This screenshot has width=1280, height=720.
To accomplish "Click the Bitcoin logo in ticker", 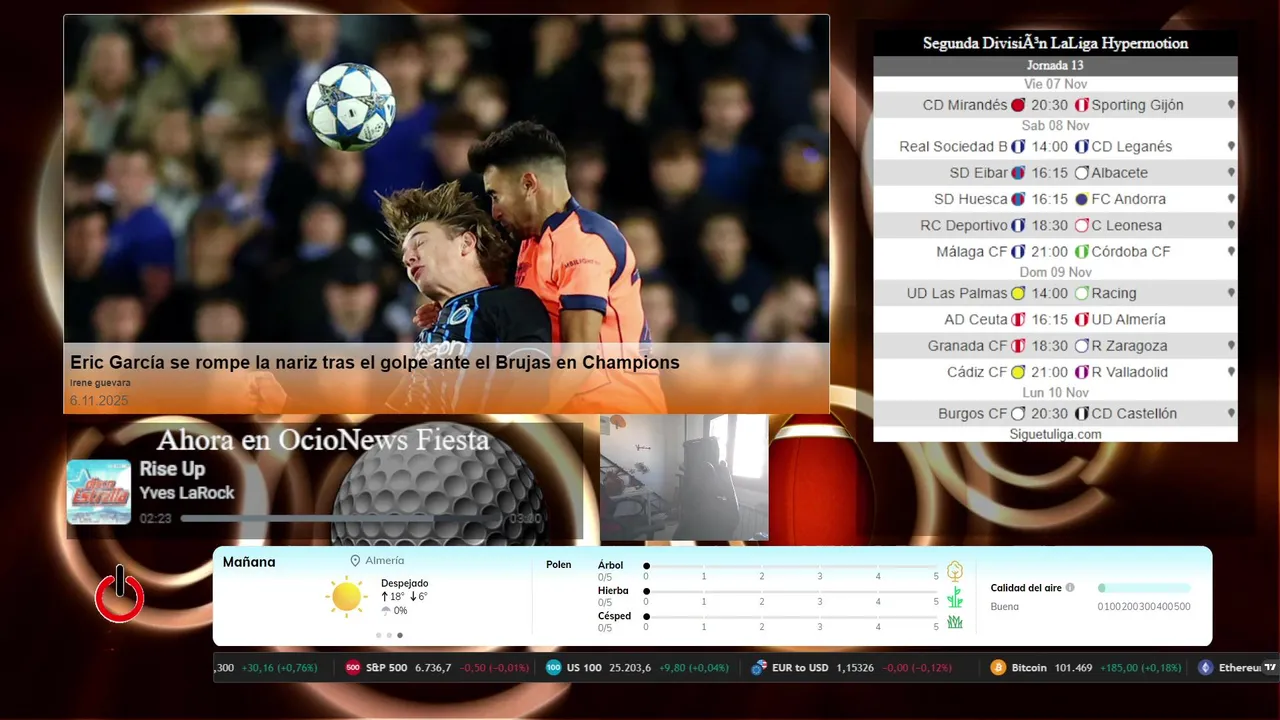I will click(x=997, y=668).
